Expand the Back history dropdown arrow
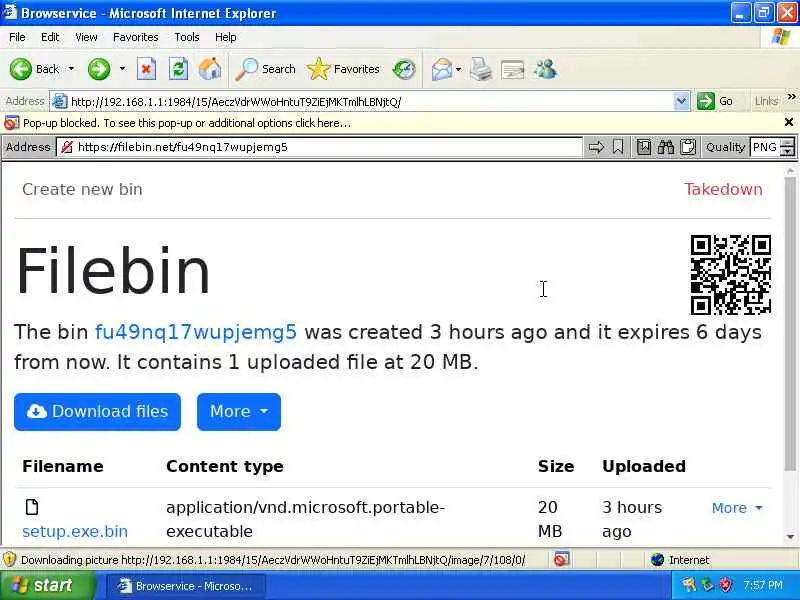 pyautogui.click(x=71, y=69)
